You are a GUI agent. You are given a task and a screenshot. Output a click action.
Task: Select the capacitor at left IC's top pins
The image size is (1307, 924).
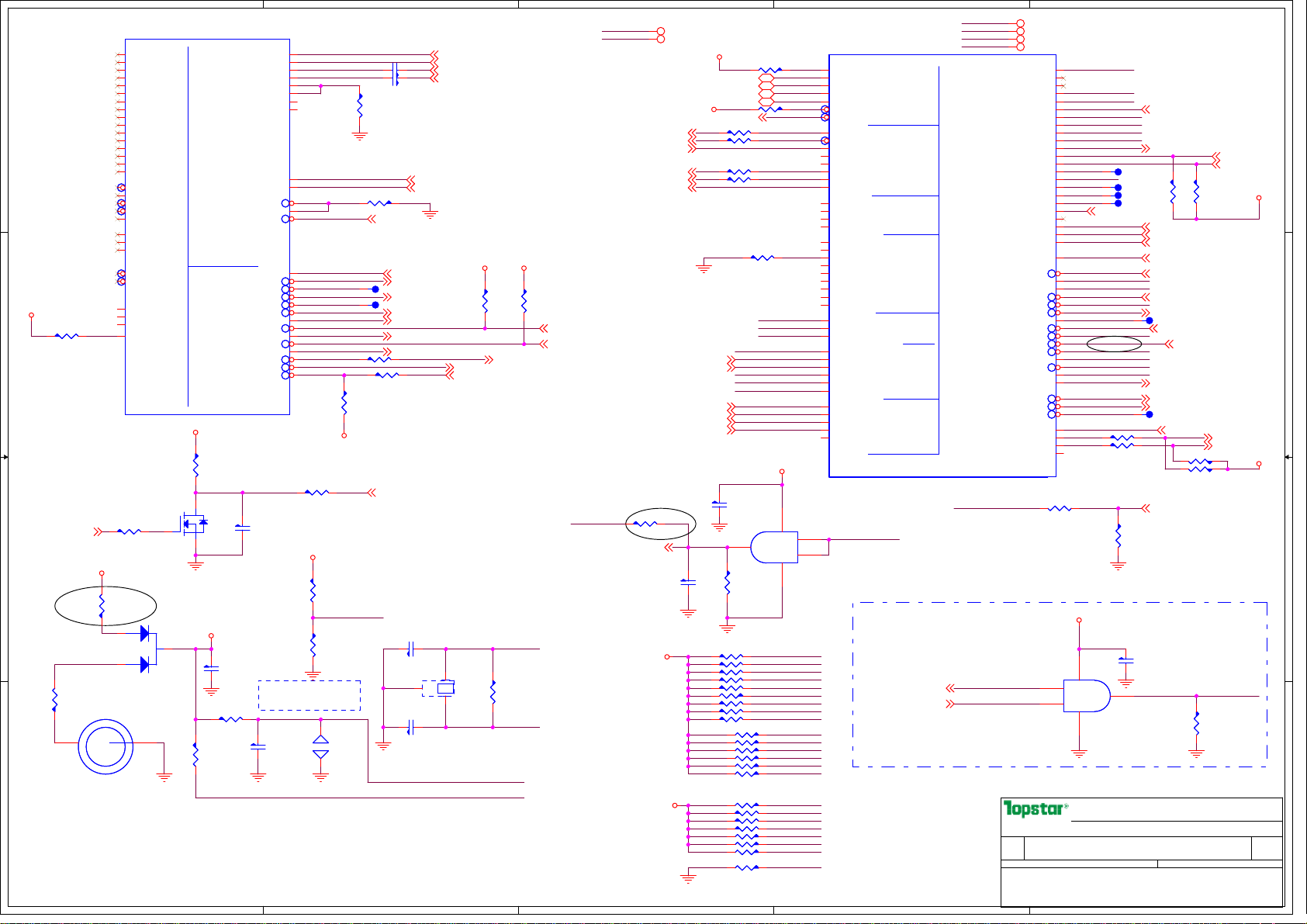click(x=396, y=74)
